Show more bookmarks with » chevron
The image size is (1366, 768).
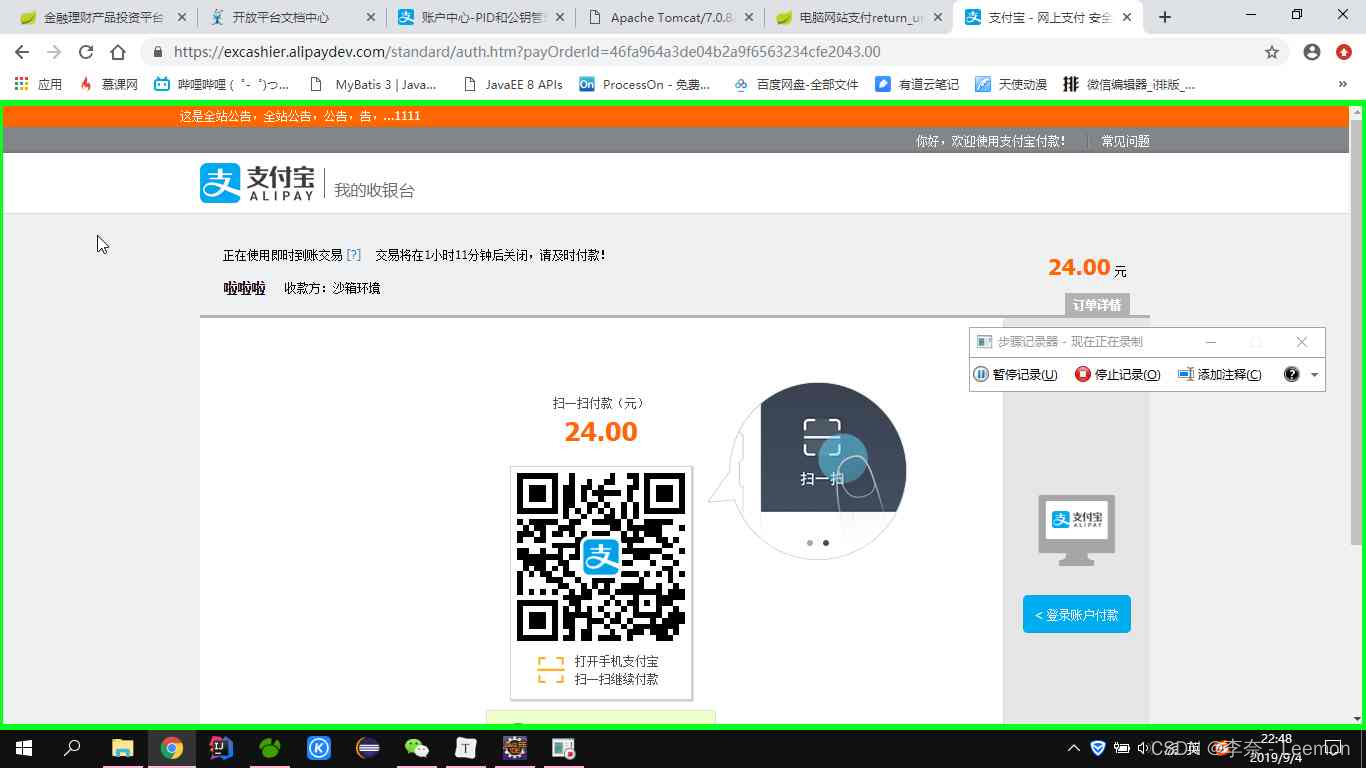click(1343, 84)
